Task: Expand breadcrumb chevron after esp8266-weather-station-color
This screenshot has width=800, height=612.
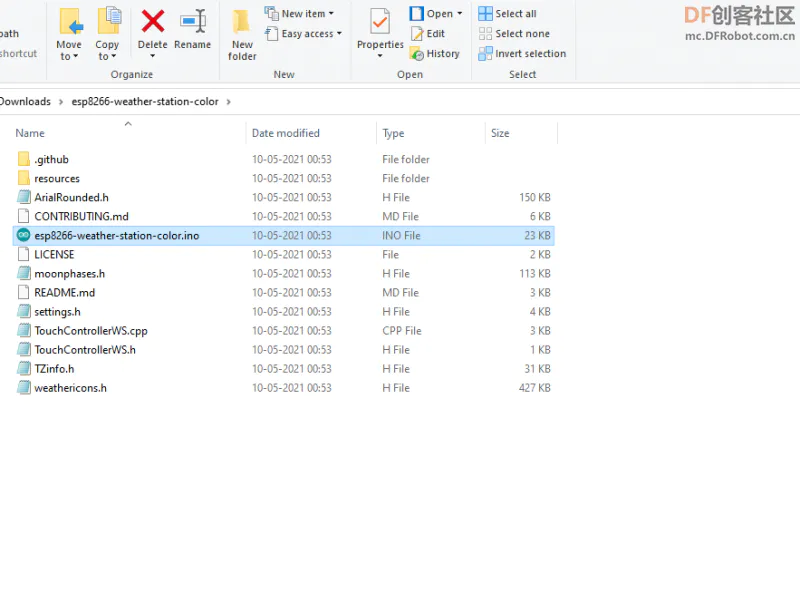Action: tap(229, 102)
